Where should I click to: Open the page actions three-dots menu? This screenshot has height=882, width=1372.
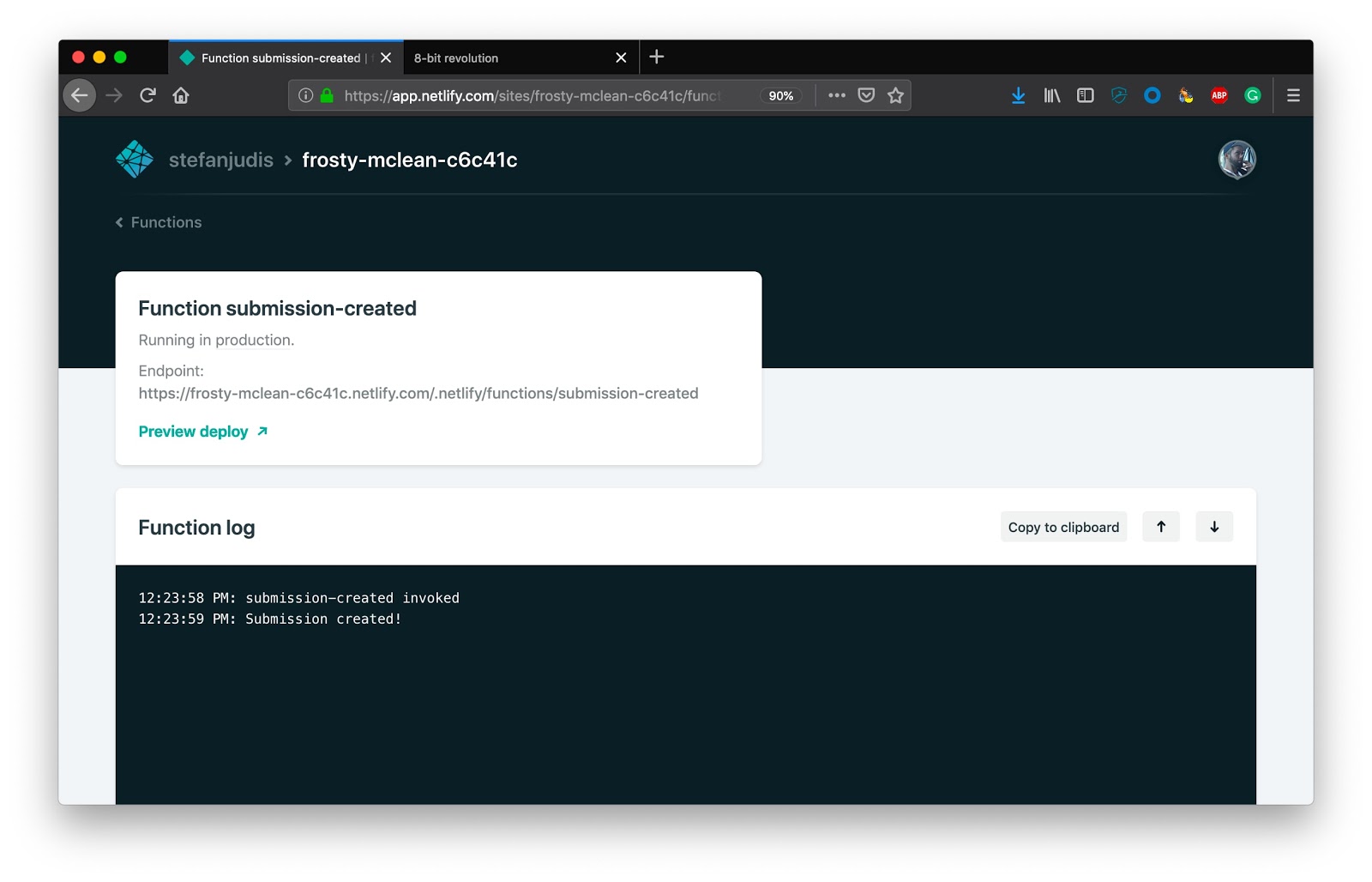[x=837, y=95]
